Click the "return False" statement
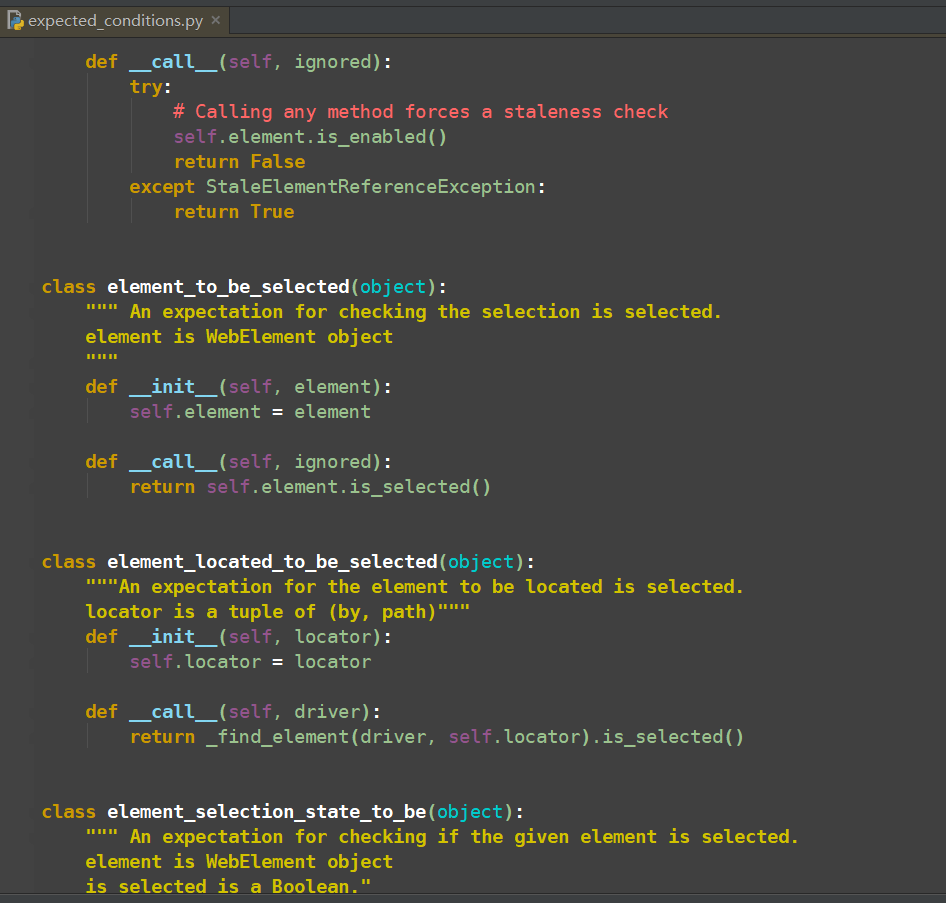 [x=240, y=162]
